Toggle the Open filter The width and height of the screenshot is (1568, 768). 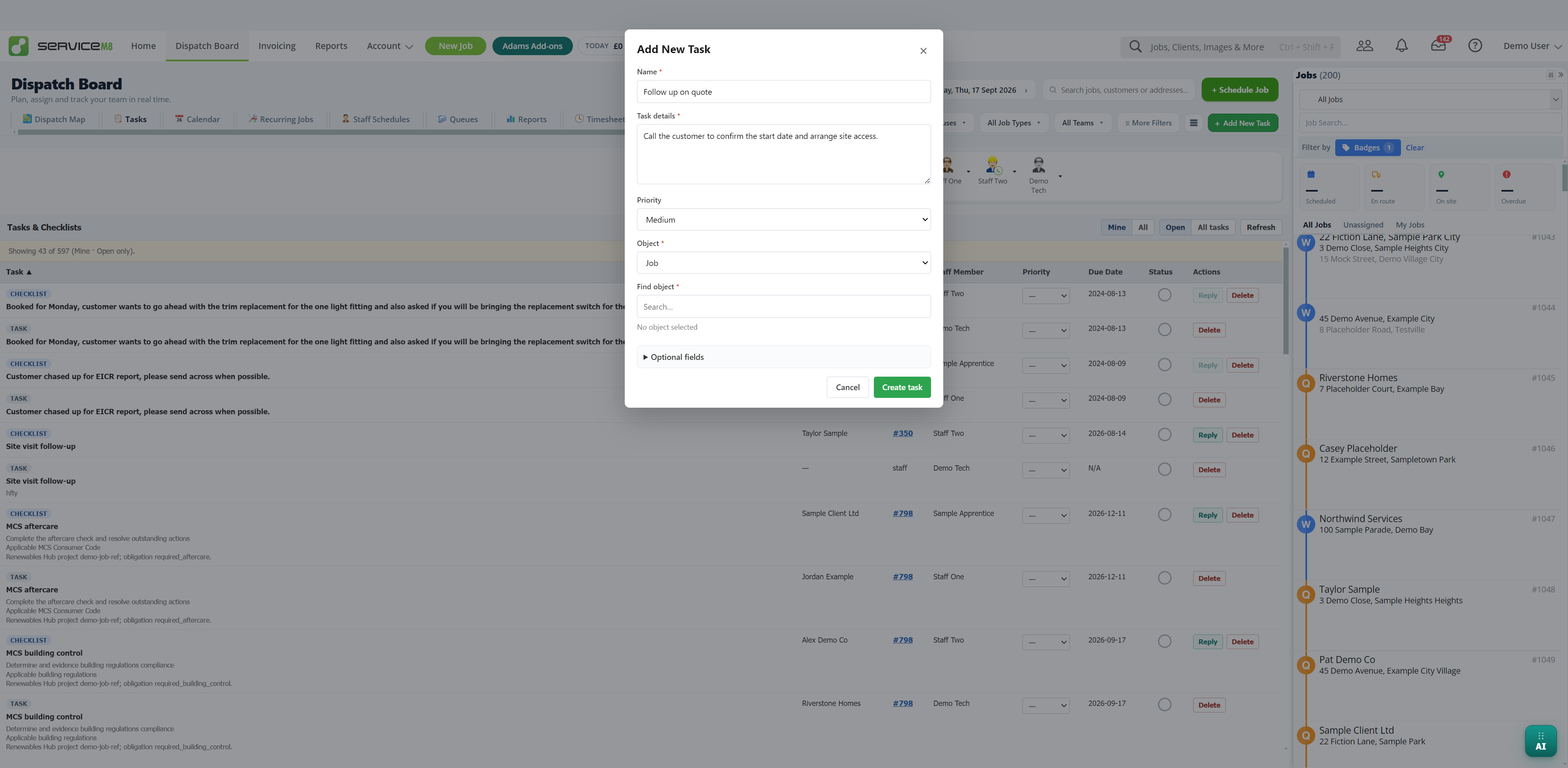(1174, 227)
